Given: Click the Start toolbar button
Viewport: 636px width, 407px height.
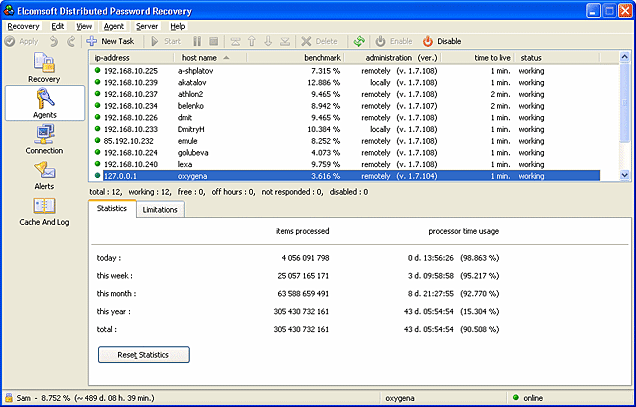Looking at the screenshot, I should tap(165, 41).
